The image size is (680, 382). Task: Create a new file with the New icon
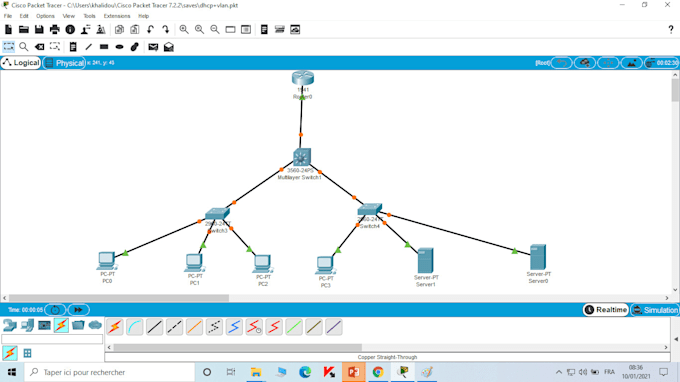[x=8, y=29]
